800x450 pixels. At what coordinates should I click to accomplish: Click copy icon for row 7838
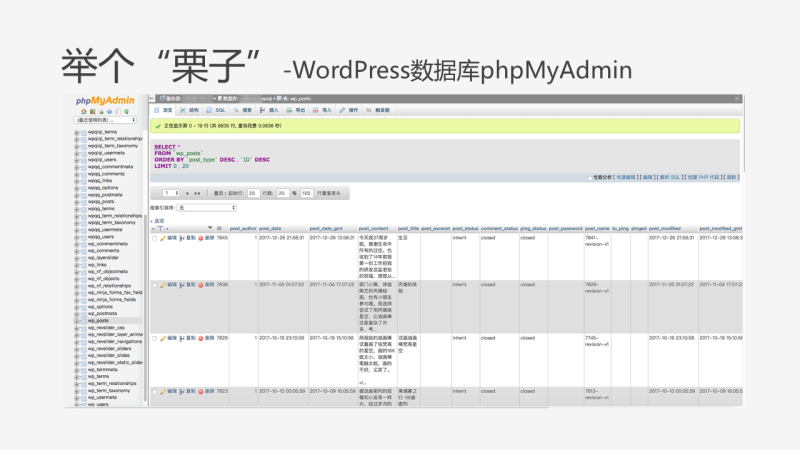pyautogui.click(x=182, y=285)
